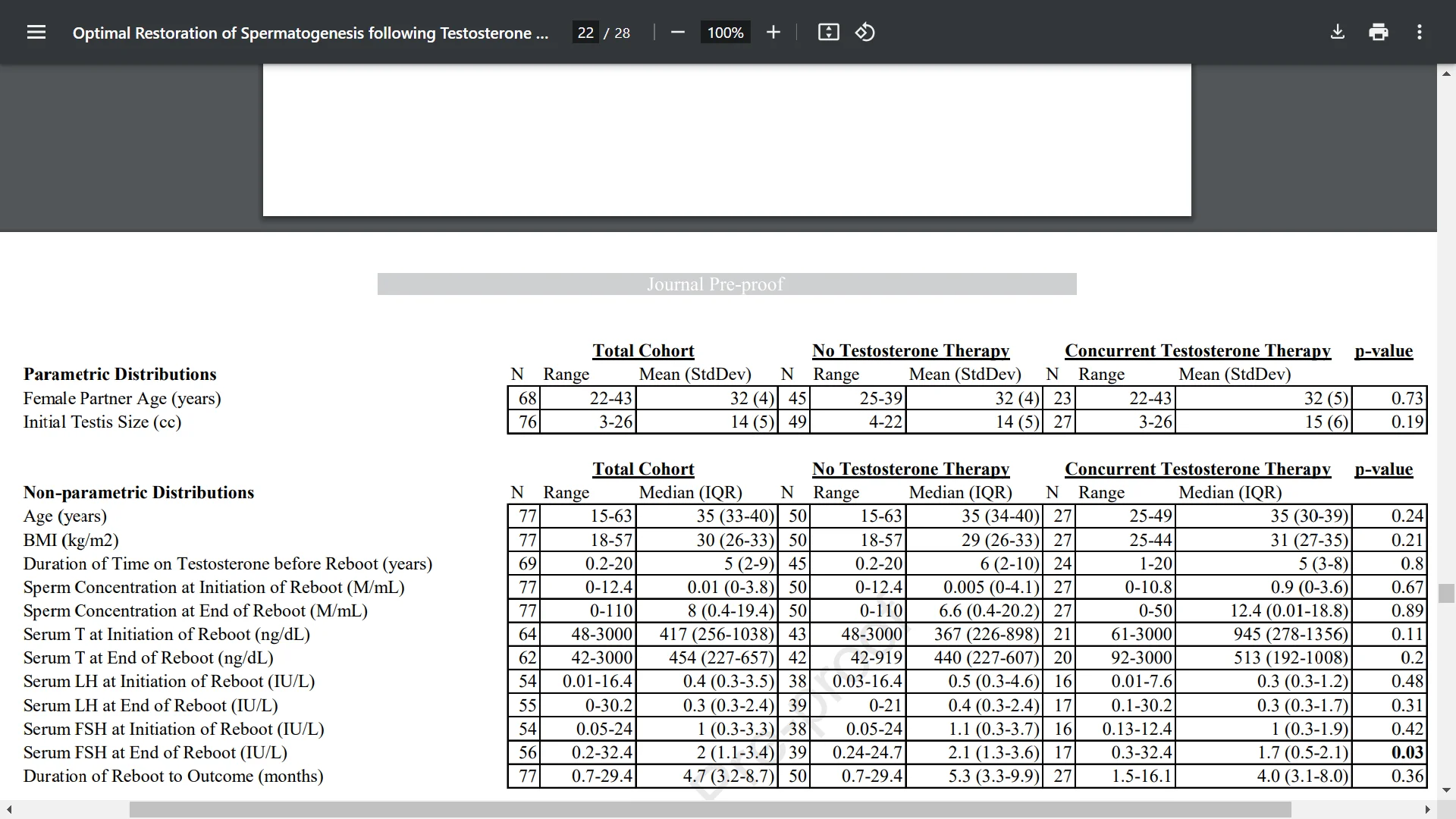This screenshot has width=1456, height=819.
Task: Click 'Serum T at End of Reboot' label
Action: [x=149, y=657]
